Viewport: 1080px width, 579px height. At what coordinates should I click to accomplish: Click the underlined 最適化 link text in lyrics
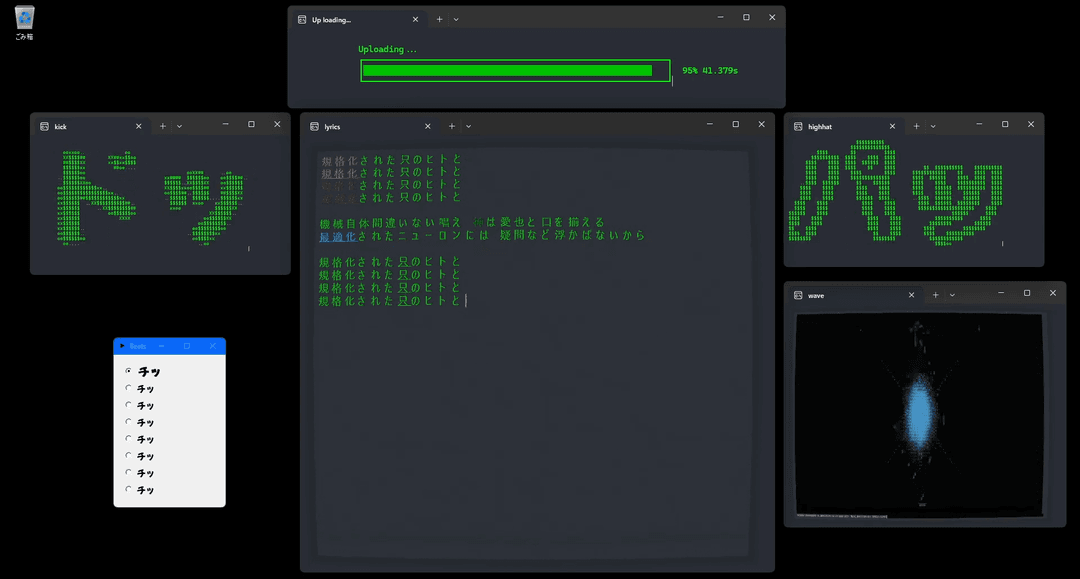(338, 236)
